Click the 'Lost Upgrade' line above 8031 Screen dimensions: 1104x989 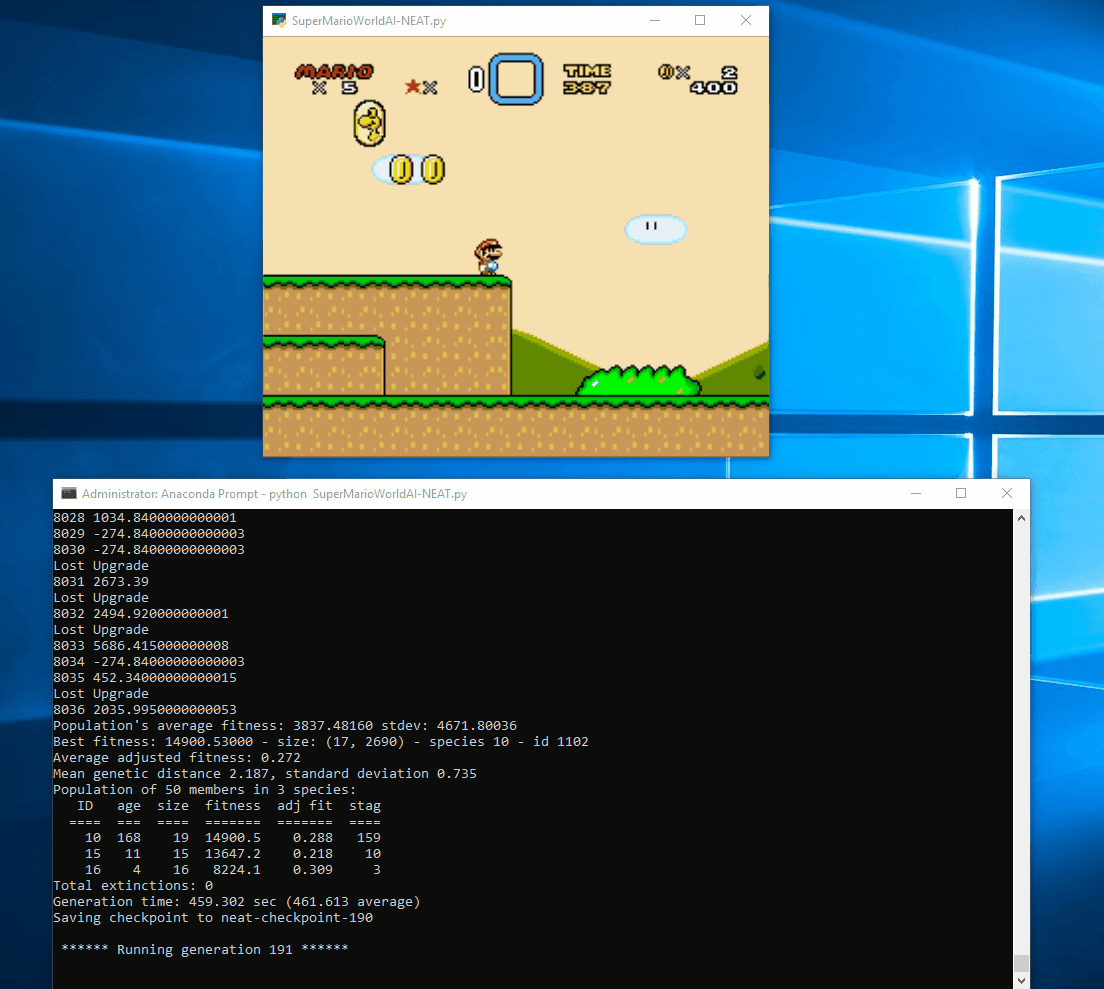[x=101, y=566]
